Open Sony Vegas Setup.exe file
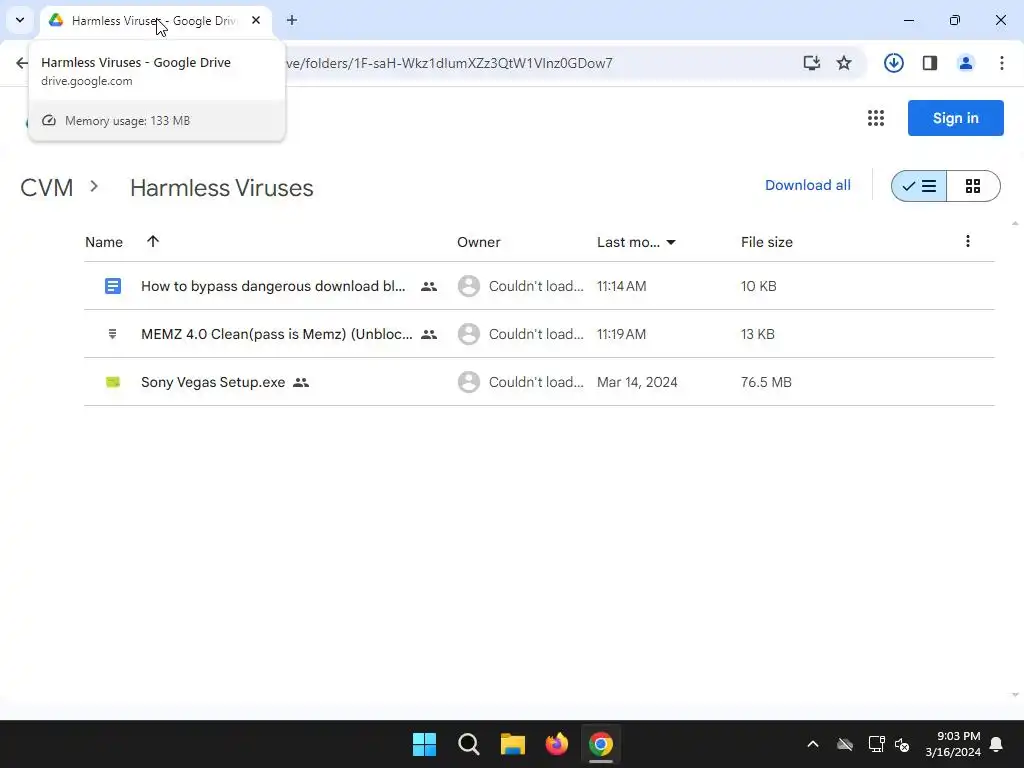The height and width of the screenshot is (768, 1024). (213, 382)
